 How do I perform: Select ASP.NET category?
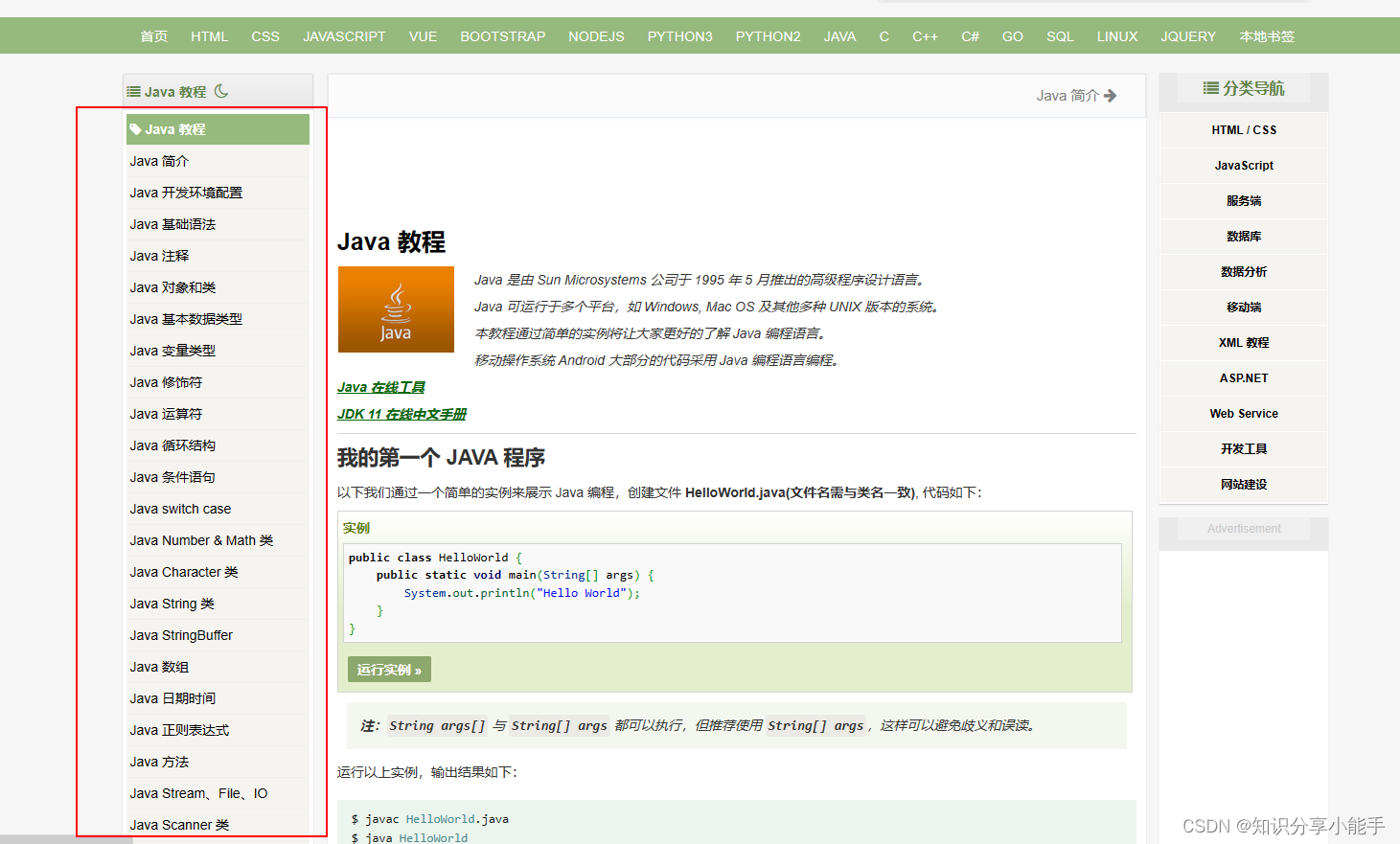point(1244,378)
